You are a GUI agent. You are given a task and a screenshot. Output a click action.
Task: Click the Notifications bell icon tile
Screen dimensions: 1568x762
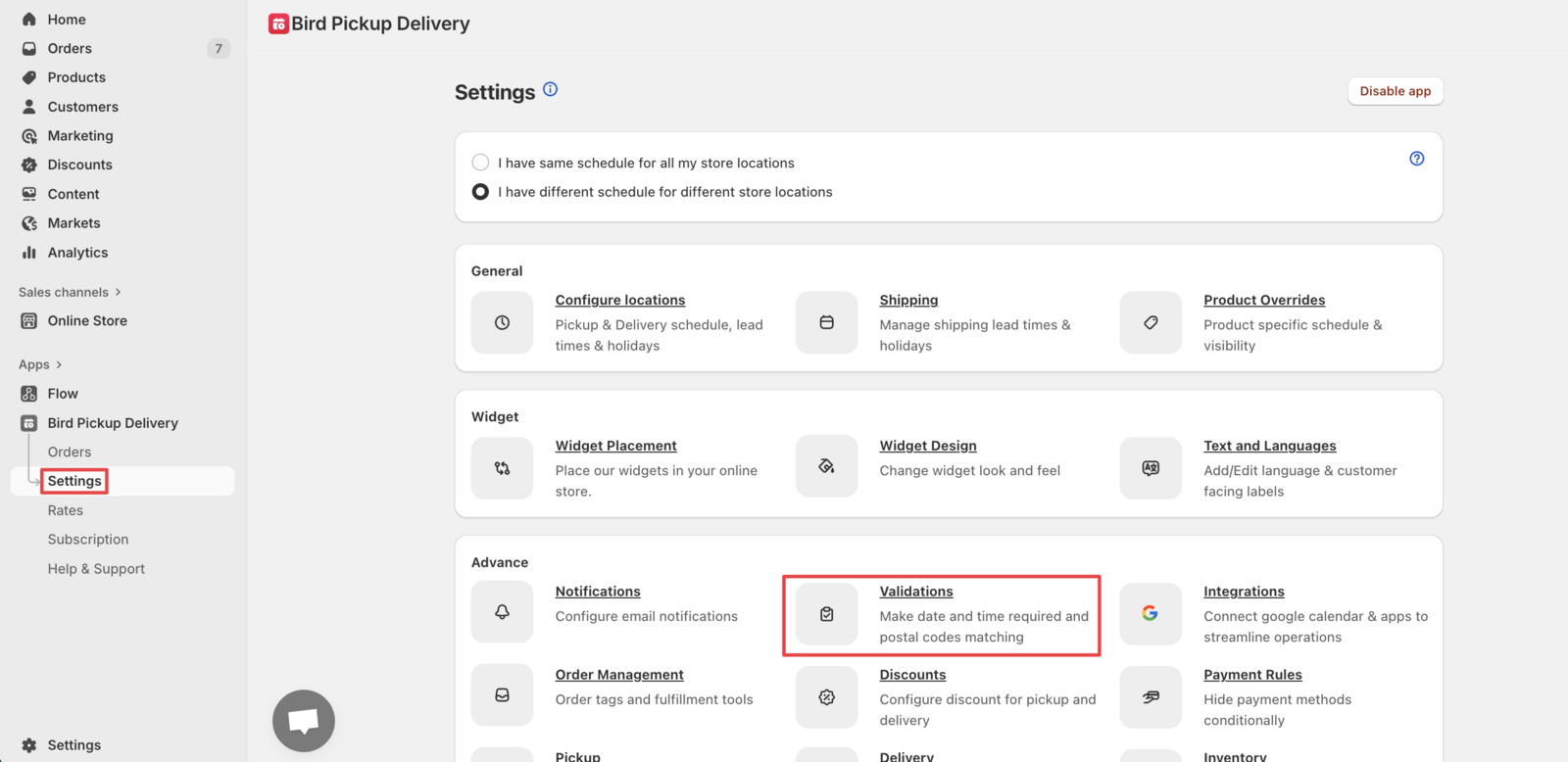tap(502, 612)
